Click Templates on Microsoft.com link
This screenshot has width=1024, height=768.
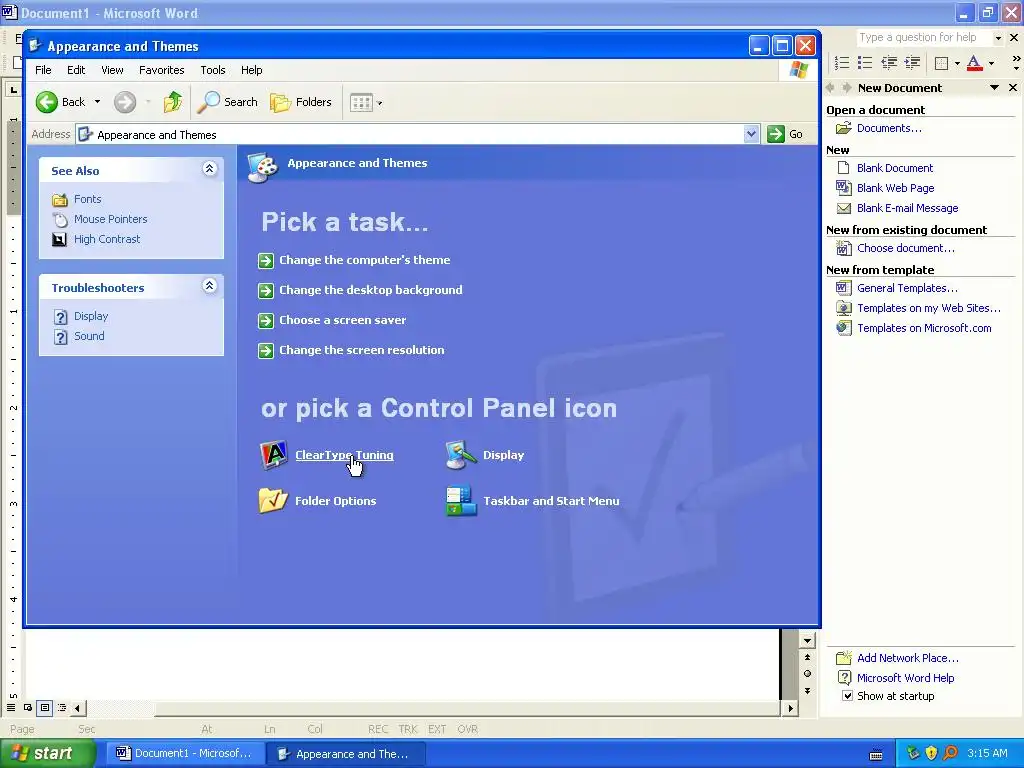coord(924,328)
